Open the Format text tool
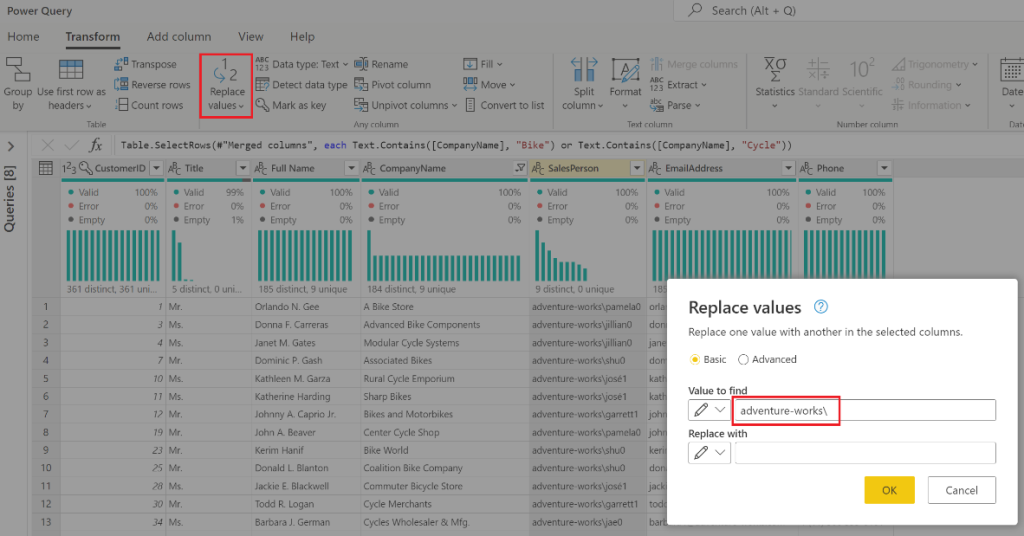Image resolution: width=1024 pixels, height=536 pixels. tap(625, 84)
